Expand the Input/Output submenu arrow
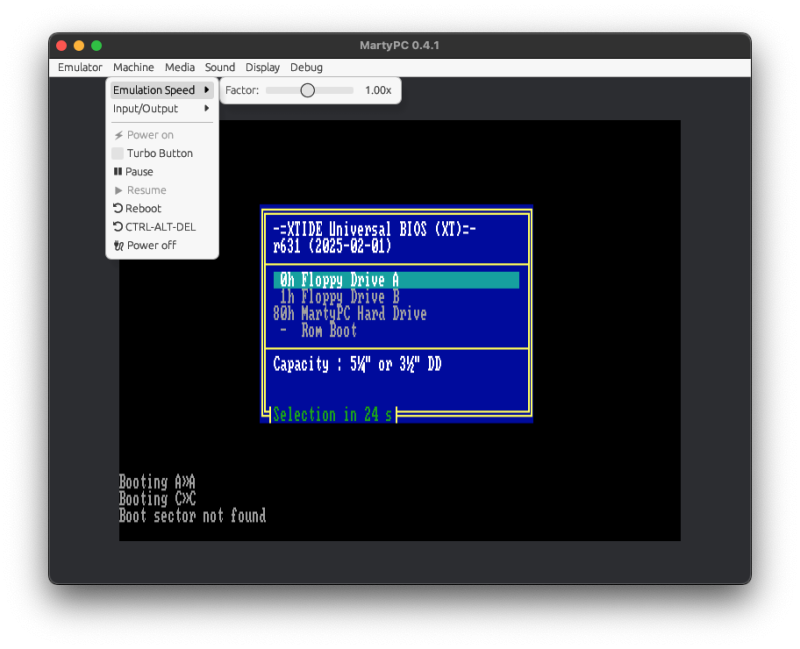This screenshot has height=649, width=800. coord(207,108)
